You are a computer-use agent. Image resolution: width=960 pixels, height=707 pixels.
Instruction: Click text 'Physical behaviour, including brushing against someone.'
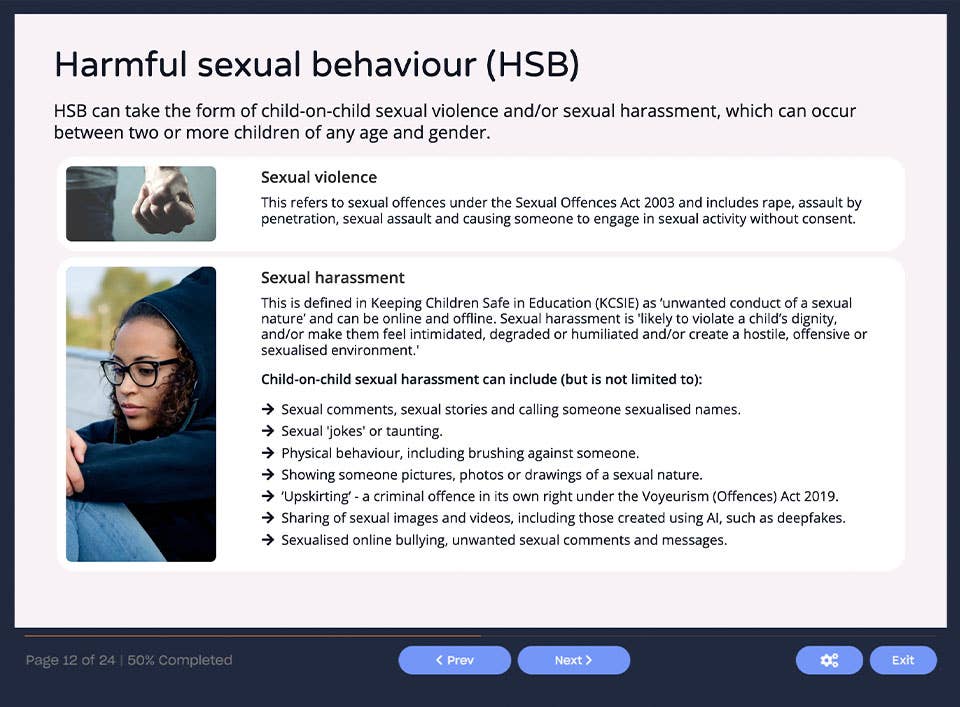[460, 453]
